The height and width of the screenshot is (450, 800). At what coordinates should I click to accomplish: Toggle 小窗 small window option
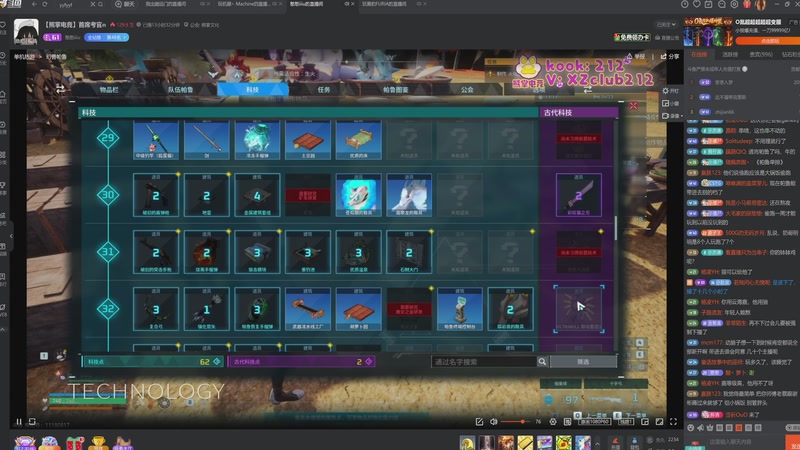pos(670,104)
